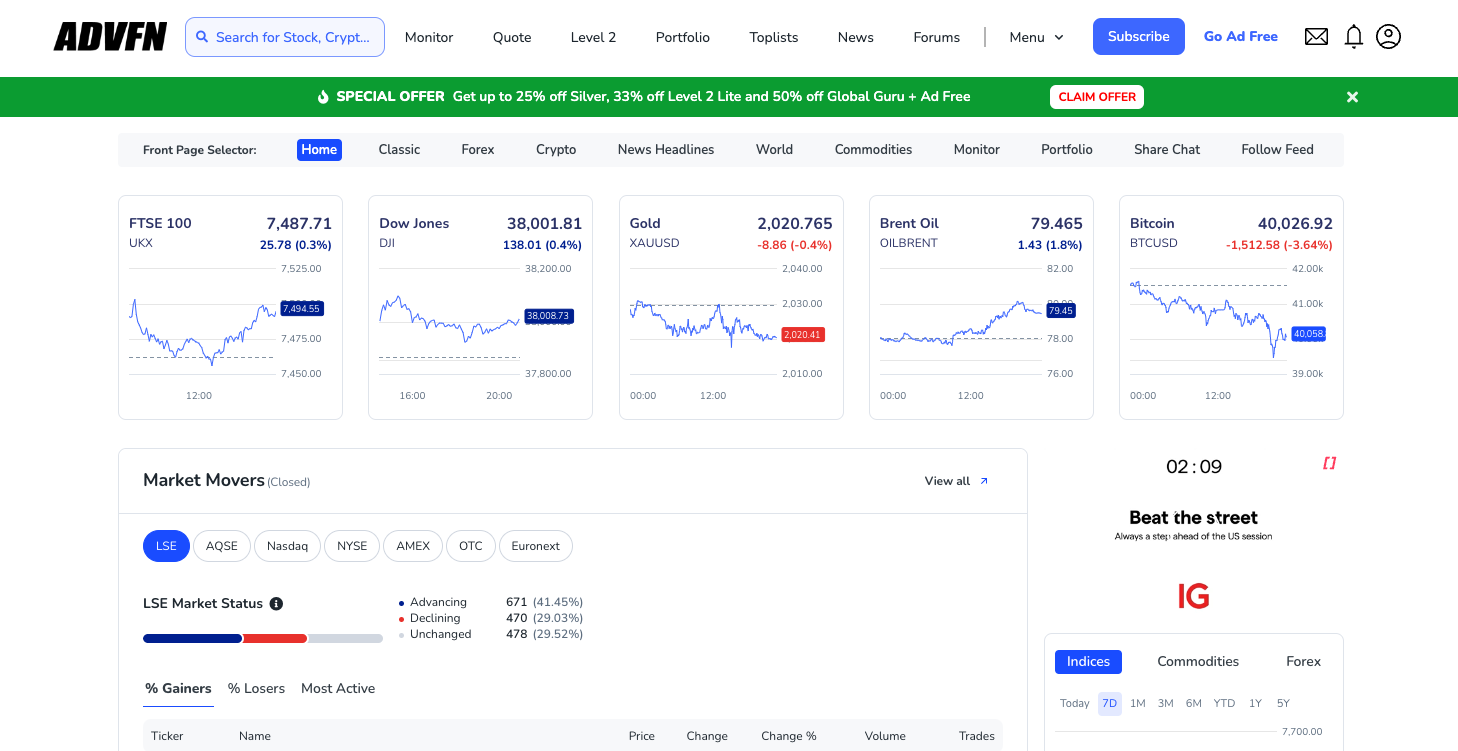Select Classic front page
Screen dimensions: 1458x751
pos(399,149)
